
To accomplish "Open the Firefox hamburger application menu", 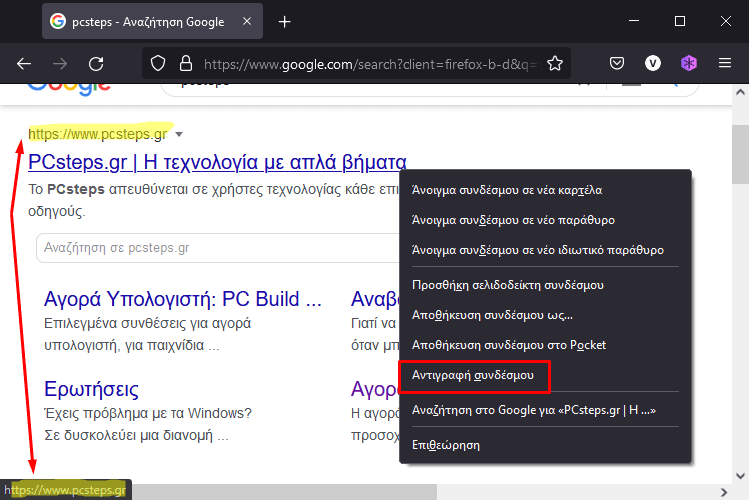I will [725, 63].
